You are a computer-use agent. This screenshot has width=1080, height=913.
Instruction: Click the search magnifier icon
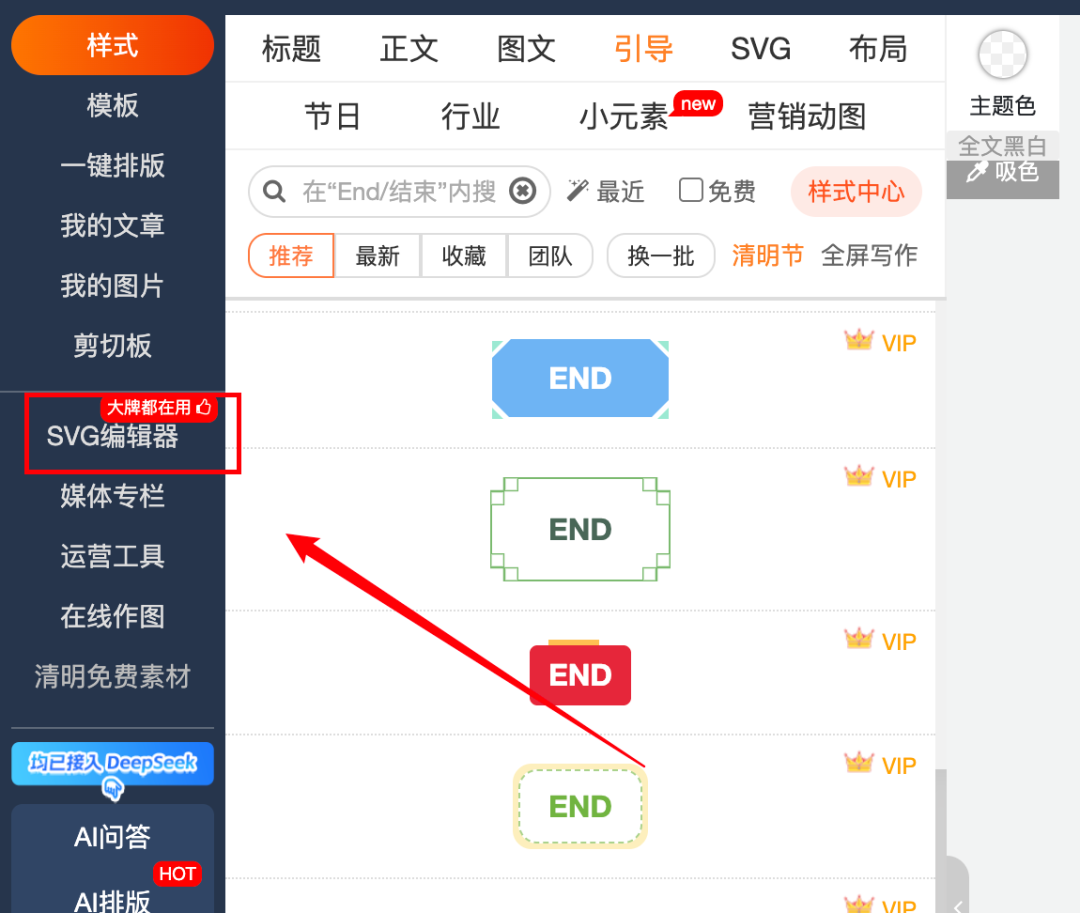[274, 191]
